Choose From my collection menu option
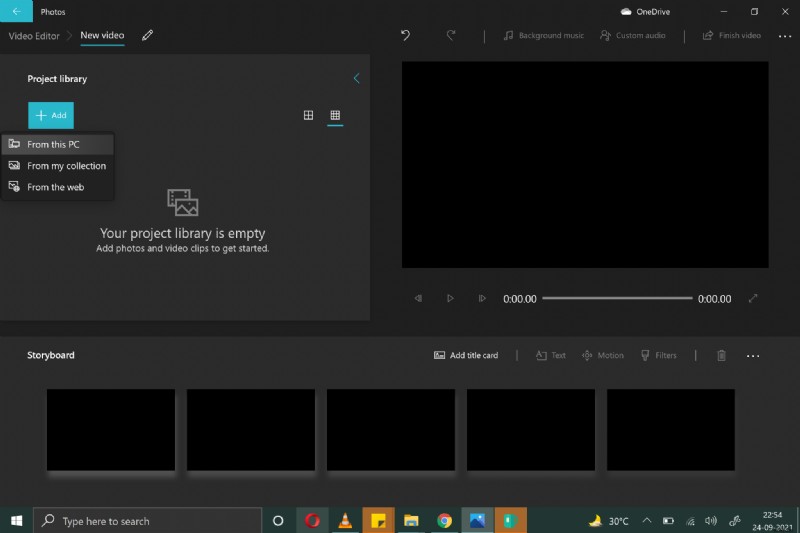 tap(58, 166)
